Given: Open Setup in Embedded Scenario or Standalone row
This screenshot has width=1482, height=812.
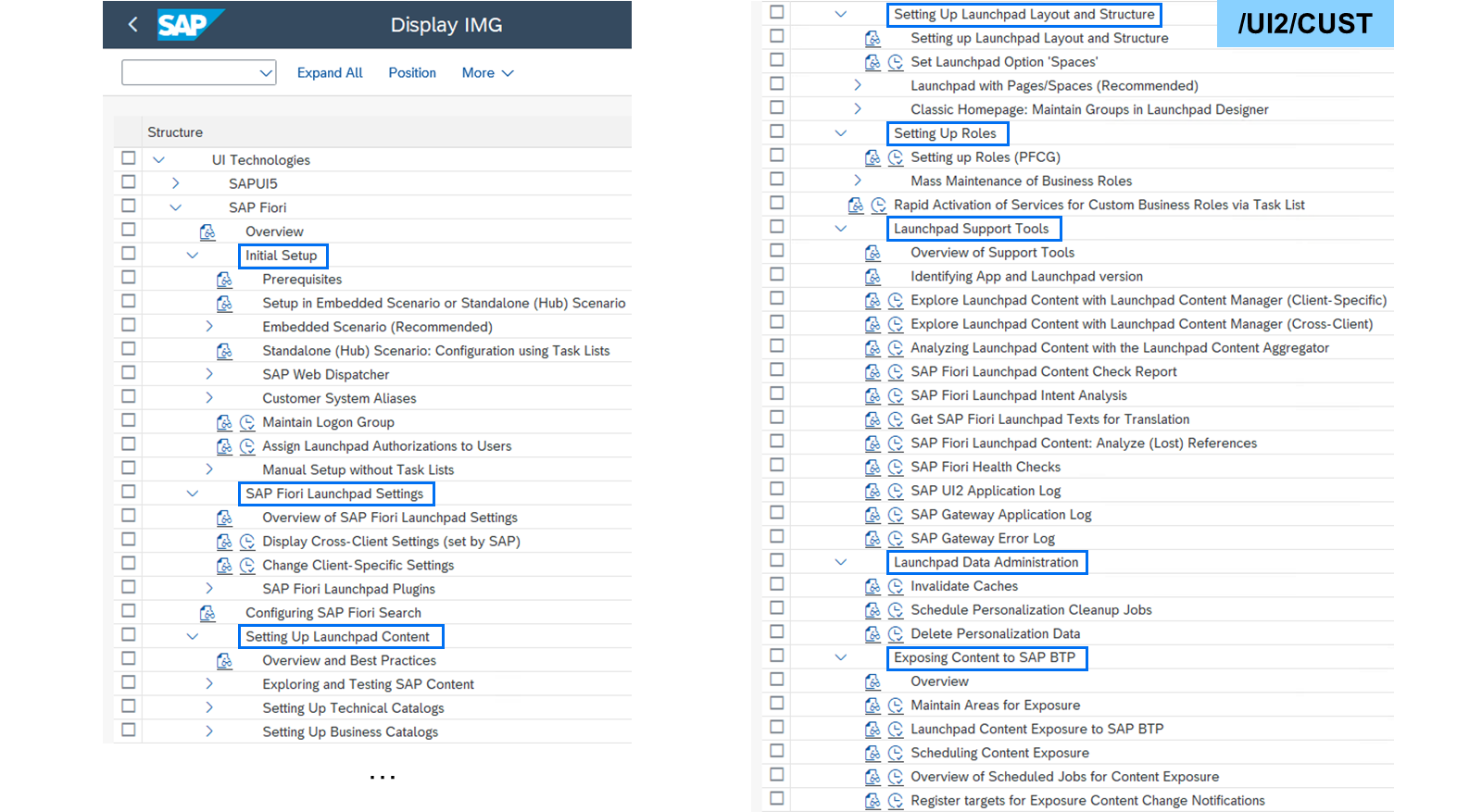Looking at the screenshot, I should tap(444, 303).
